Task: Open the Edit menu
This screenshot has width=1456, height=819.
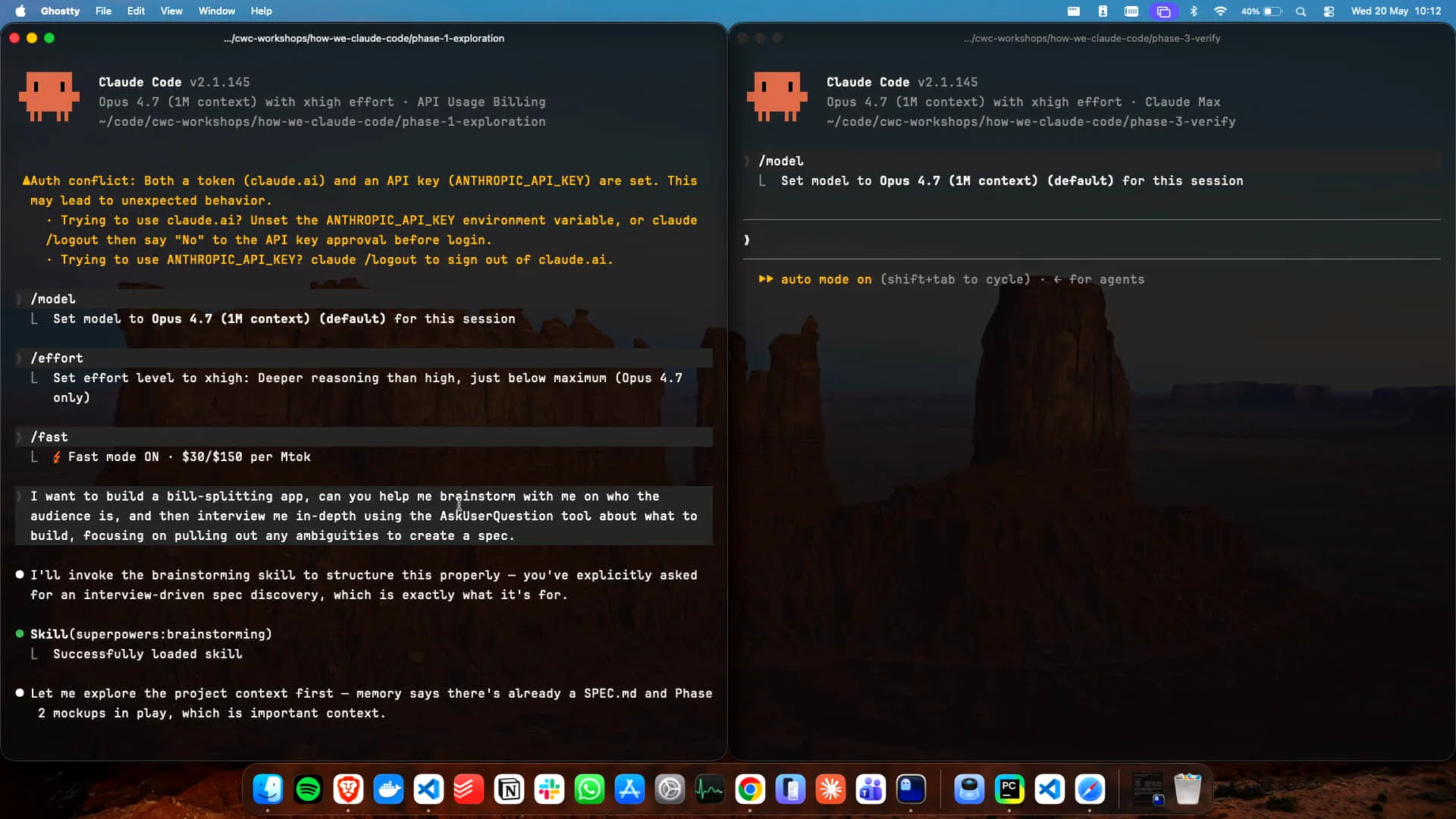Action: (136, 11)
